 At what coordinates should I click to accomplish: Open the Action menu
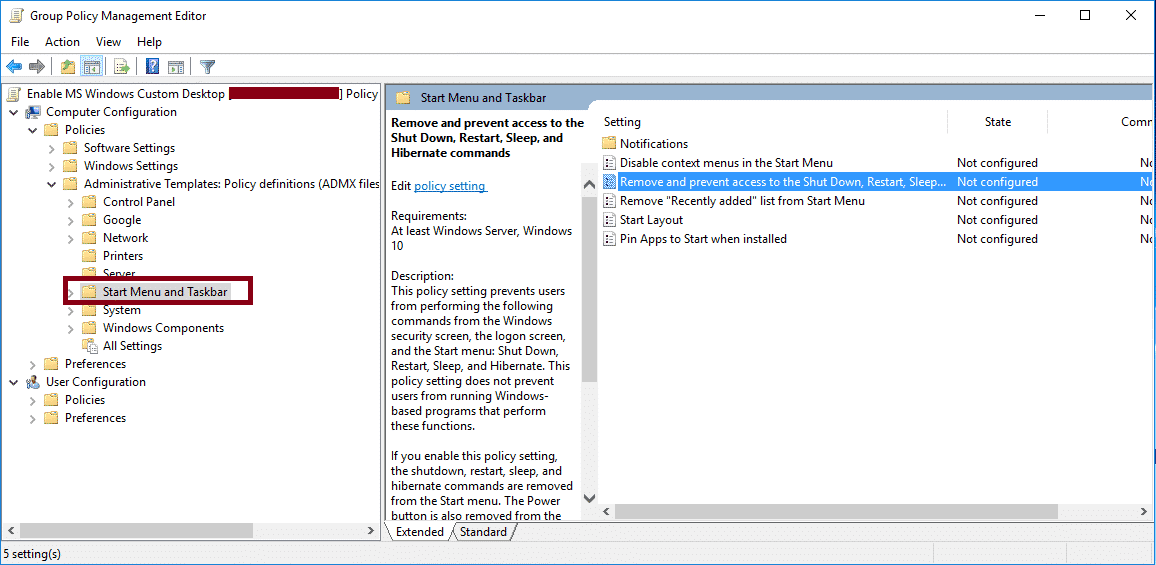click(x=62, y=42)
